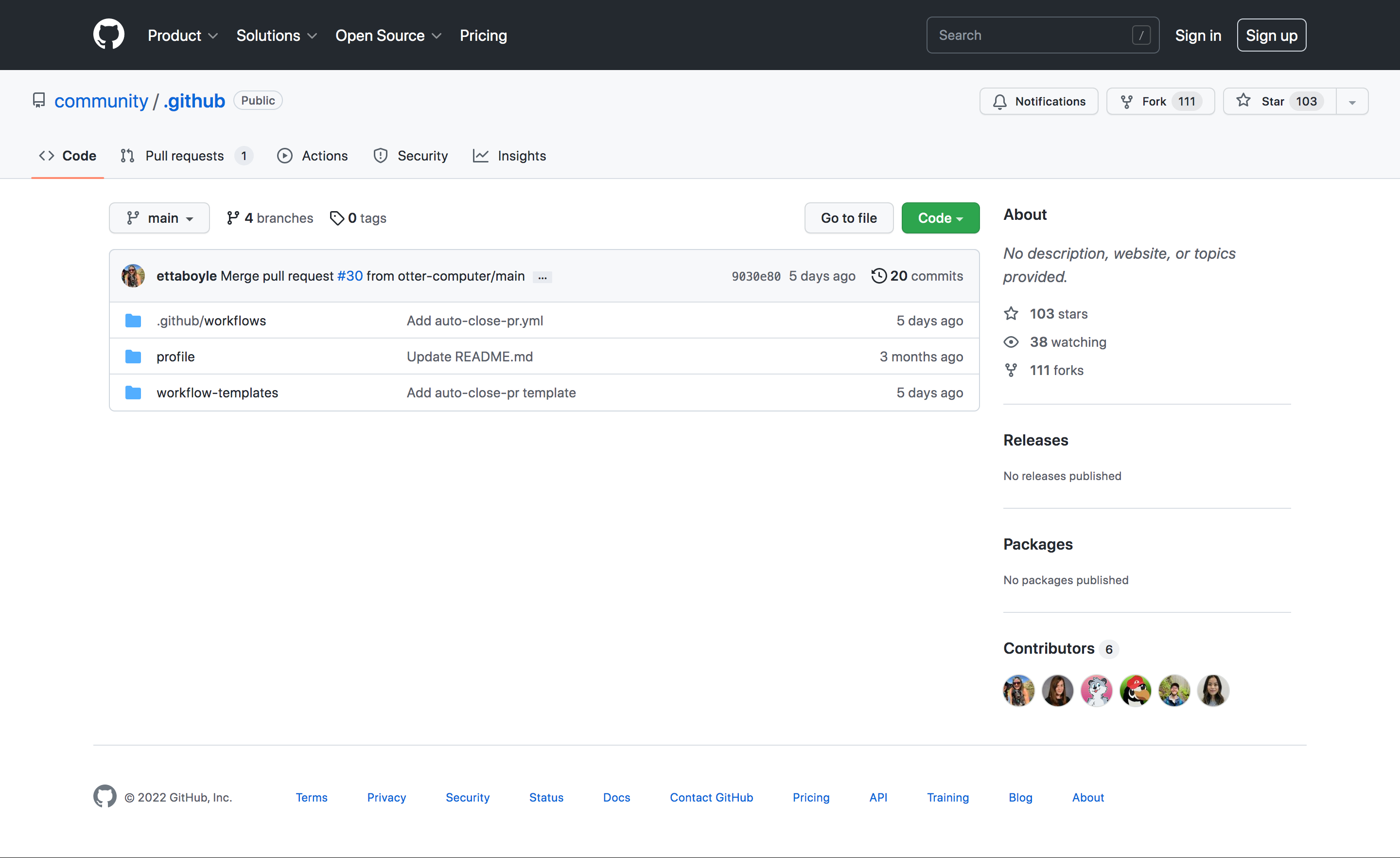Viewport: 1400px width, 858px height.
Task: Open the ettaboyle author link
Action: pyautogui.click(x=186, y=276)
